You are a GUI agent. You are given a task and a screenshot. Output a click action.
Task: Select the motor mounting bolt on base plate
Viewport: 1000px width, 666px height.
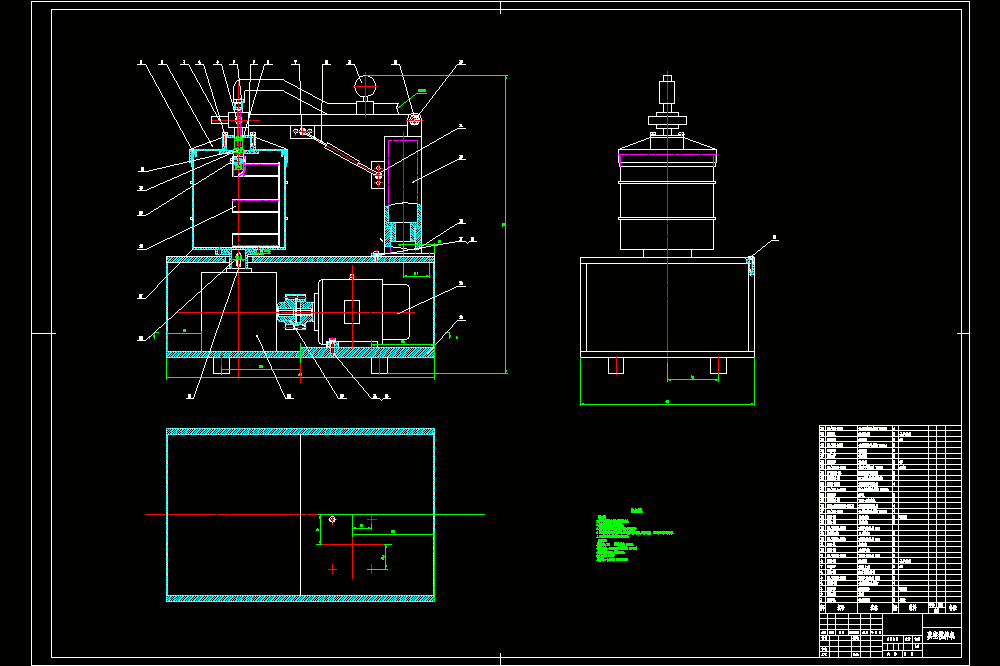pos(332,345)
